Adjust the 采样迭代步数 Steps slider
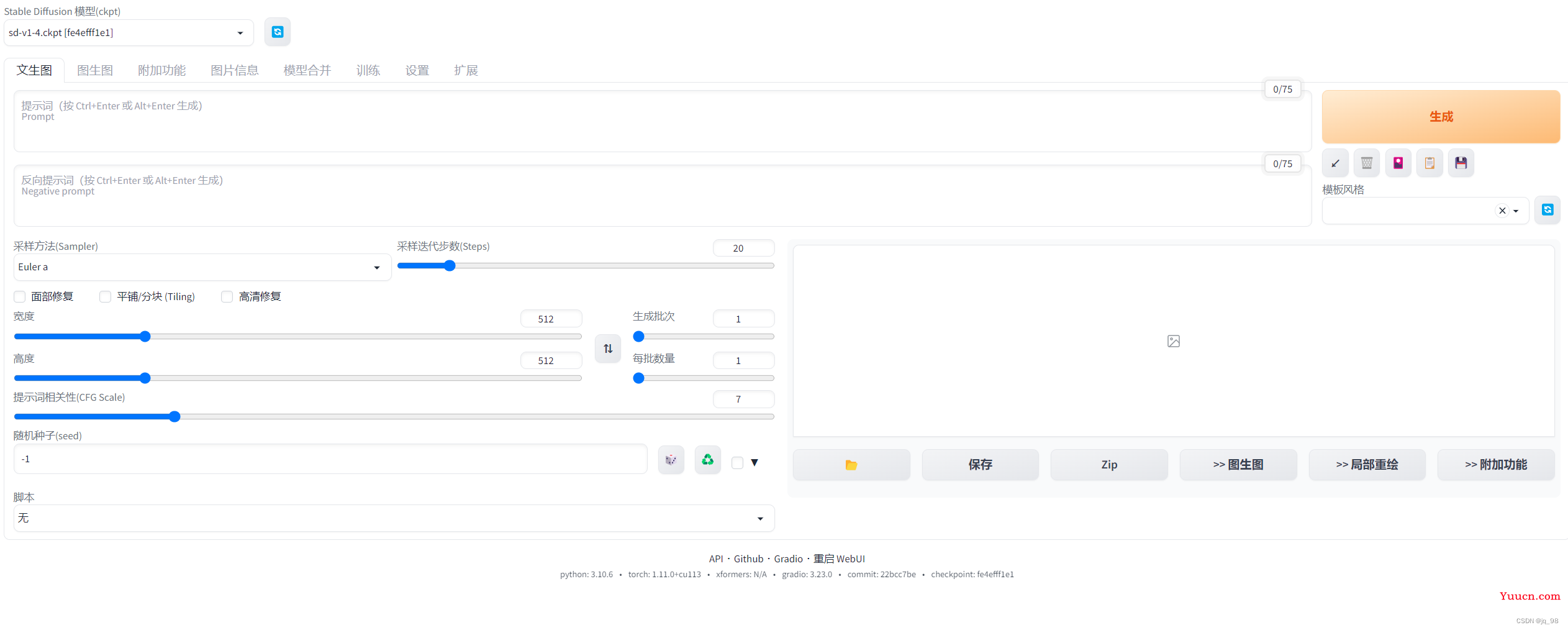The height and width of the screenshot is (630, 1568). click(x=586, y=266)
